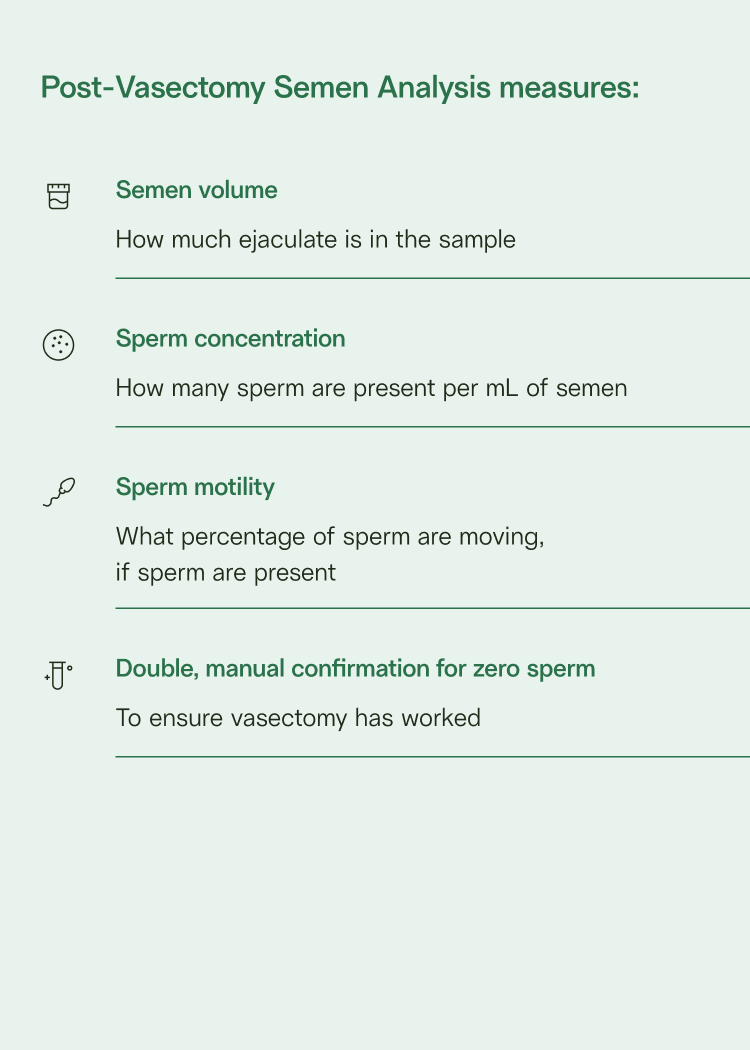Screen dimensions: 750x1050
Task: Click divider line below Sperm motility section
Action: [x=433, y=608]
